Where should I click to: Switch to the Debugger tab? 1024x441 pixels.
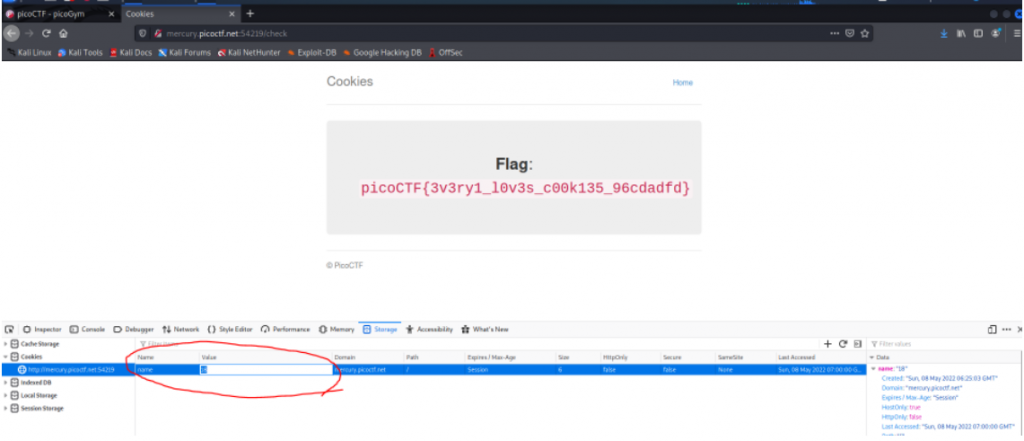coord(134,329)
